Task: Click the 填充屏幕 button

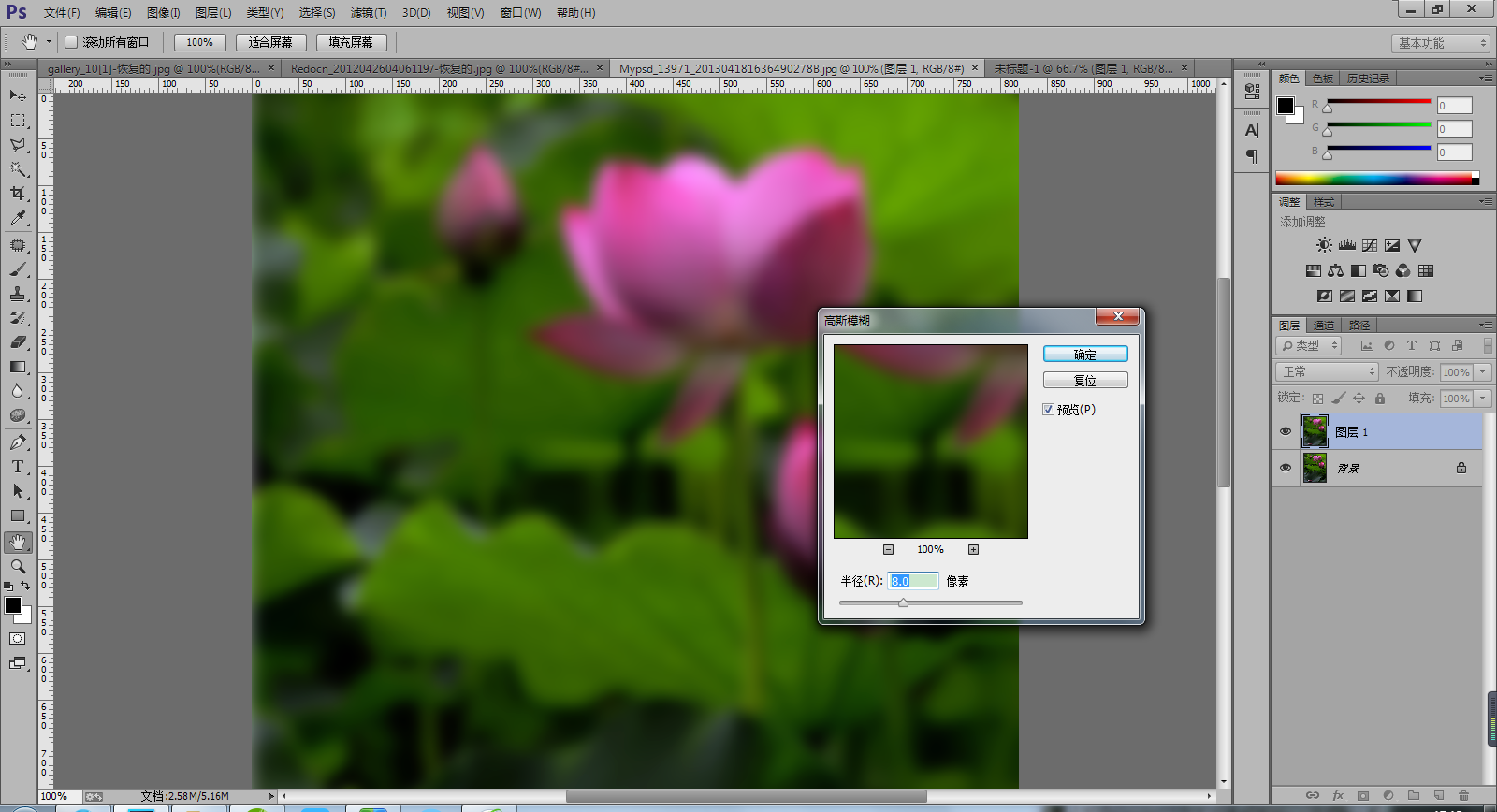Action: tap(351, 42)
